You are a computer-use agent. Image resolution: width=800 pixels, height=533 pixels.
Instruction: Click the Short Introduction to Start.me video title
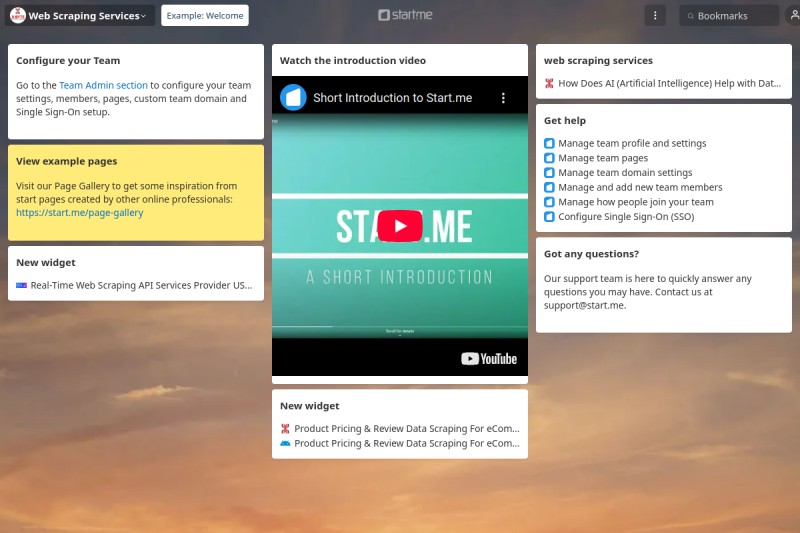click(392, 97)
